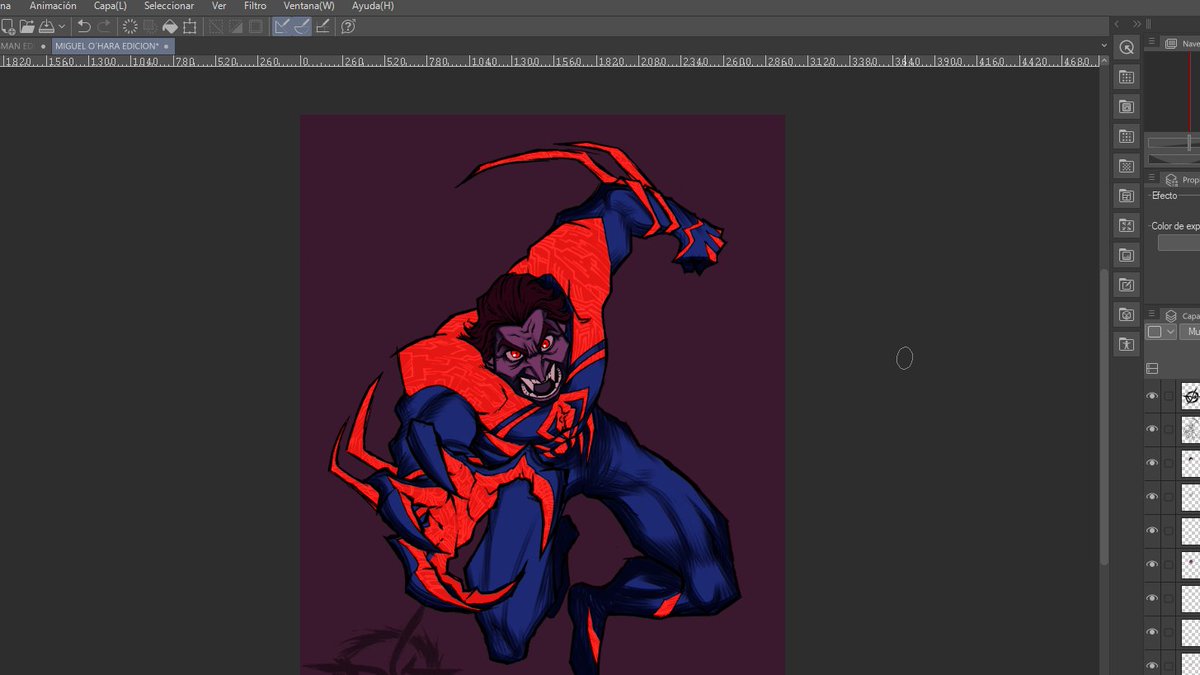Click the Color de expresión selector bar
This screenshot has width=1200, height=675.
tap(1179, 243)
